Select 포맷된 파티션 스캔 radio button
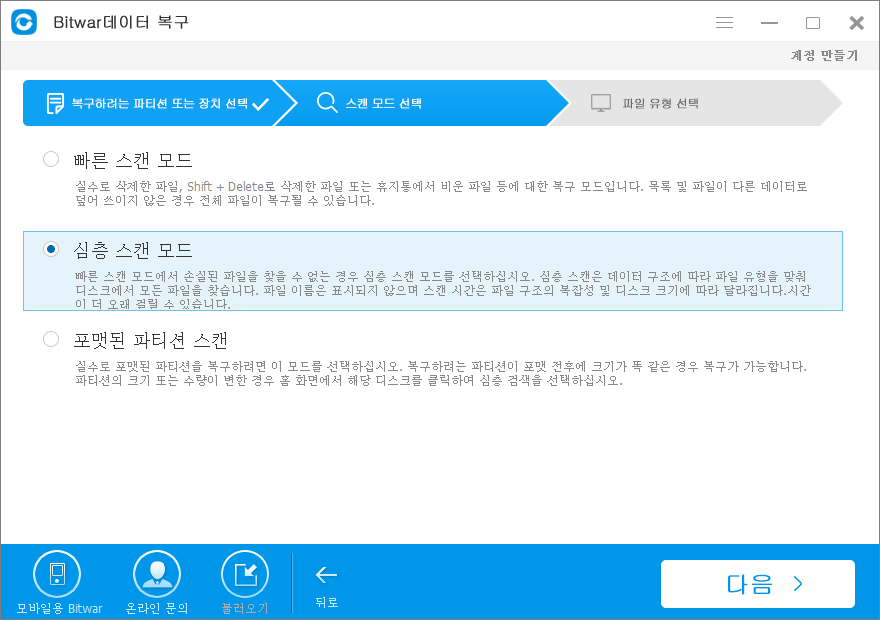This screenshot has width=880, height=620. point(51,339)
